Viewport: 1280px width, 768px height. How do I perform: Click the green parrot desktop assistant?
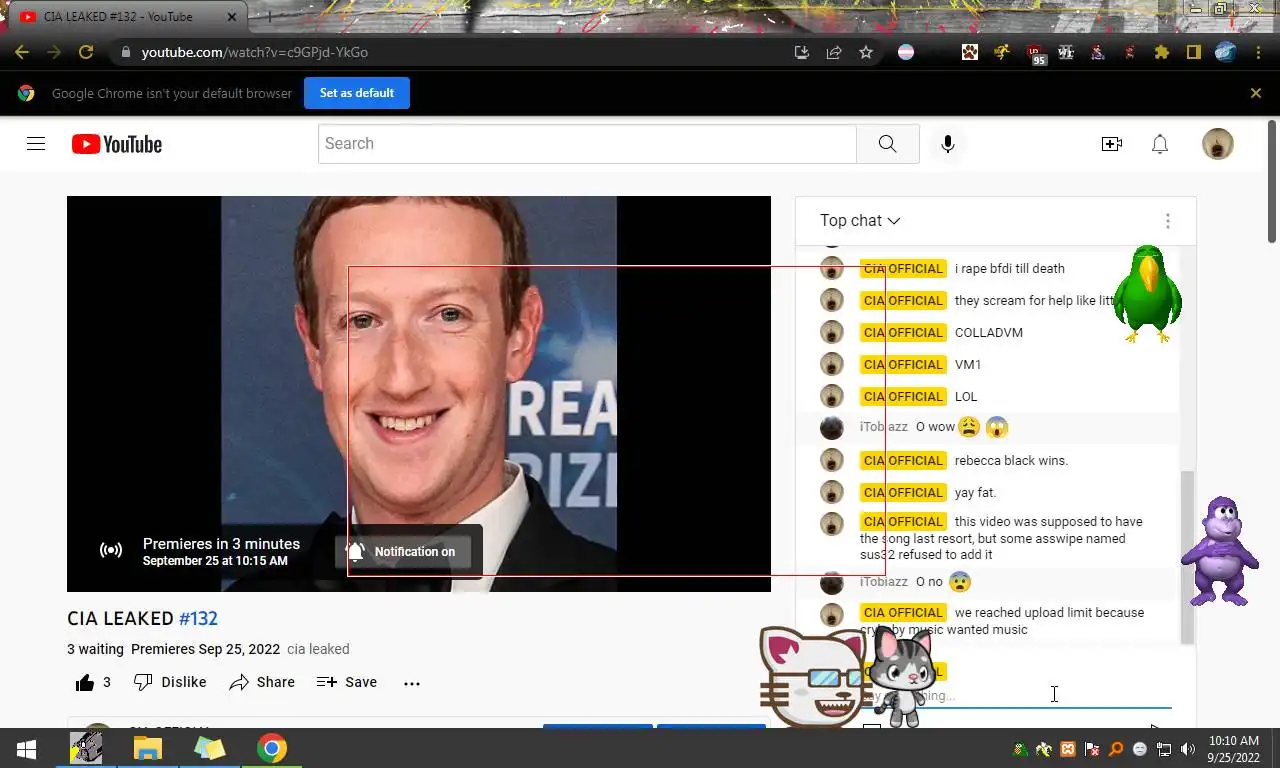tap(1148, 294)
